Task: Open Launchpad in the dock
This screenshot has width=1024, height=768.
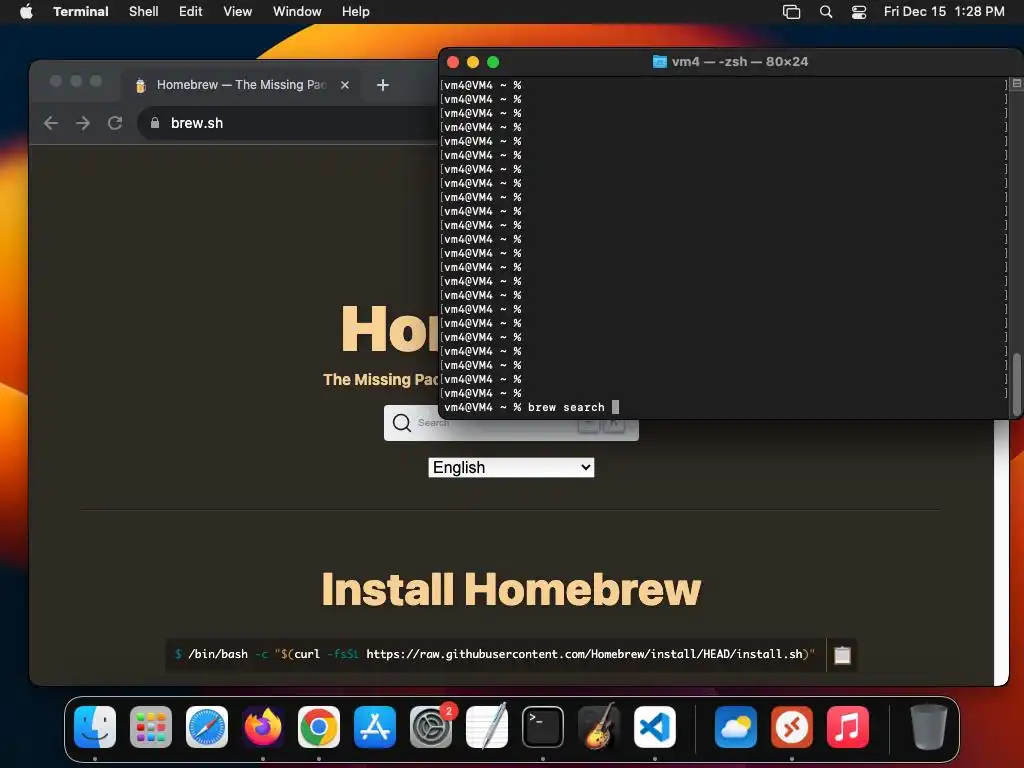Action: click(x=151, y=727)
